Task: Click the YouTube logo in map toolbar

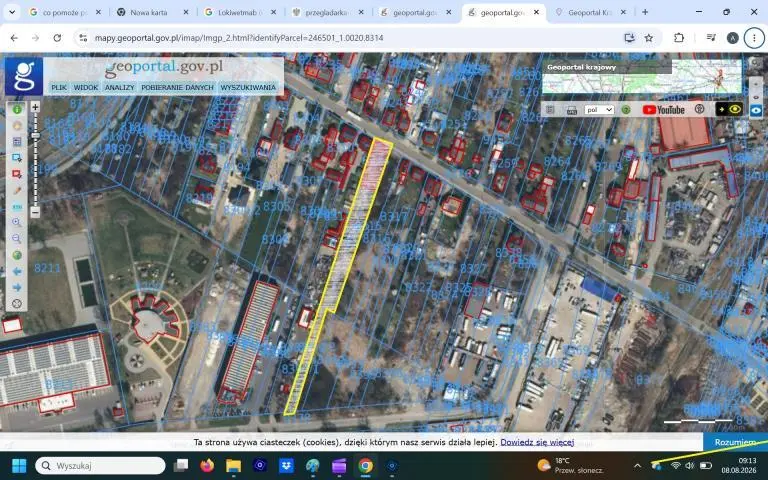Action: pyautogui.click(x=664, y=110)
